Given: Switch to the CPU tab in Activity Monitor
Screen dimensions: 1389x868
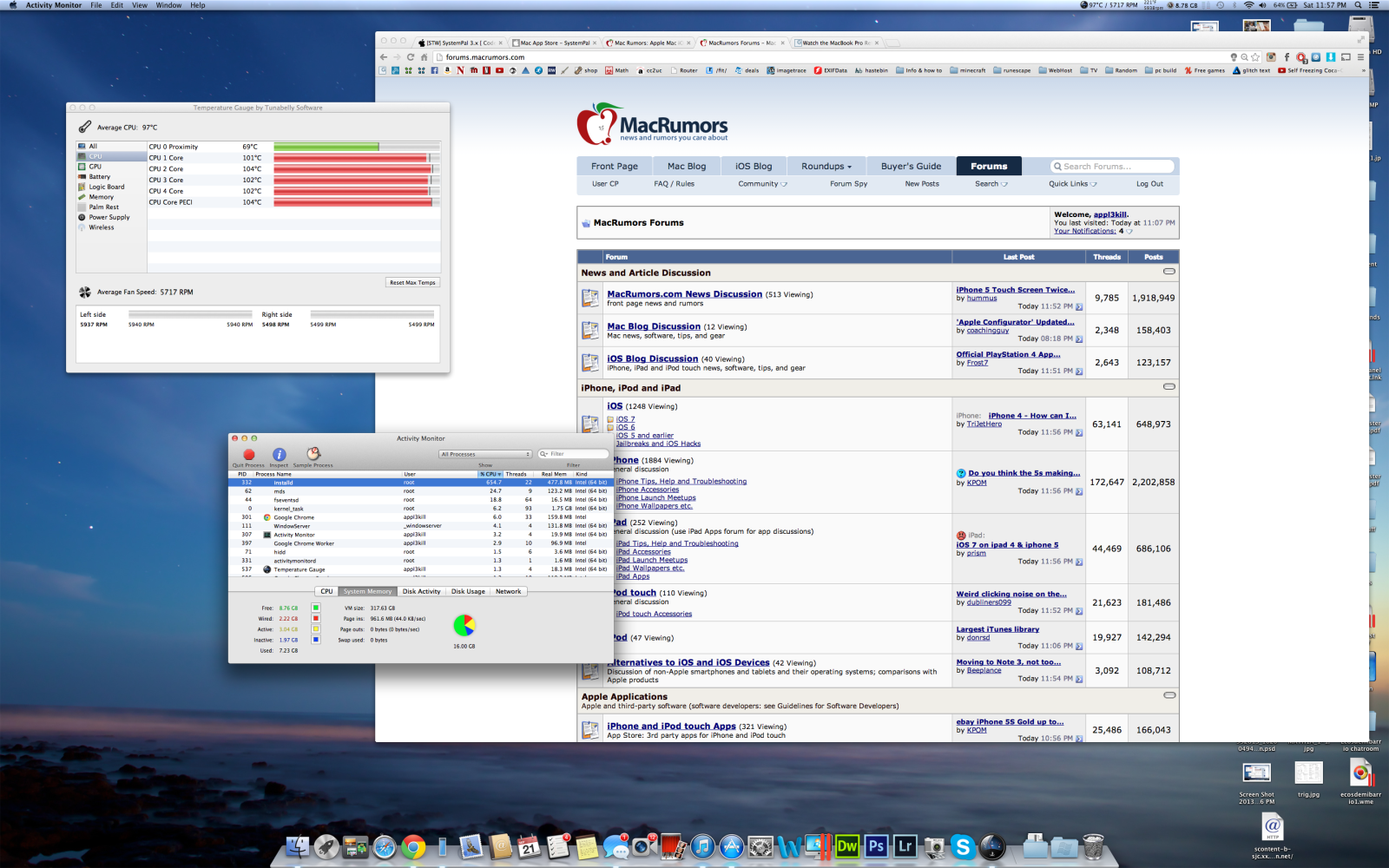Looking at the screenshot, I should [x=326, y=591].
